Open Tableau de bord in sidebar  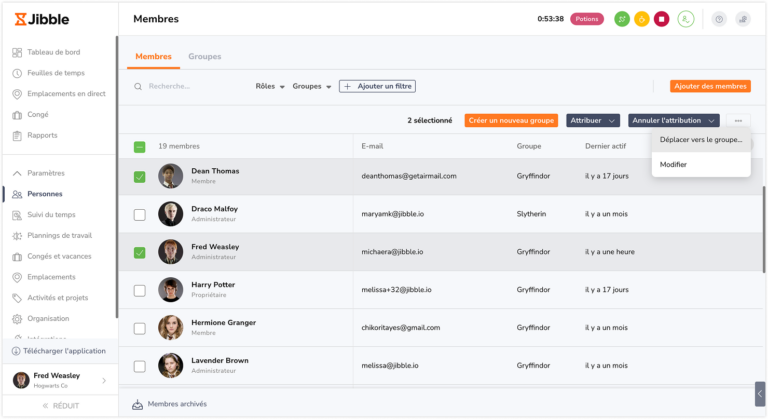53,52
